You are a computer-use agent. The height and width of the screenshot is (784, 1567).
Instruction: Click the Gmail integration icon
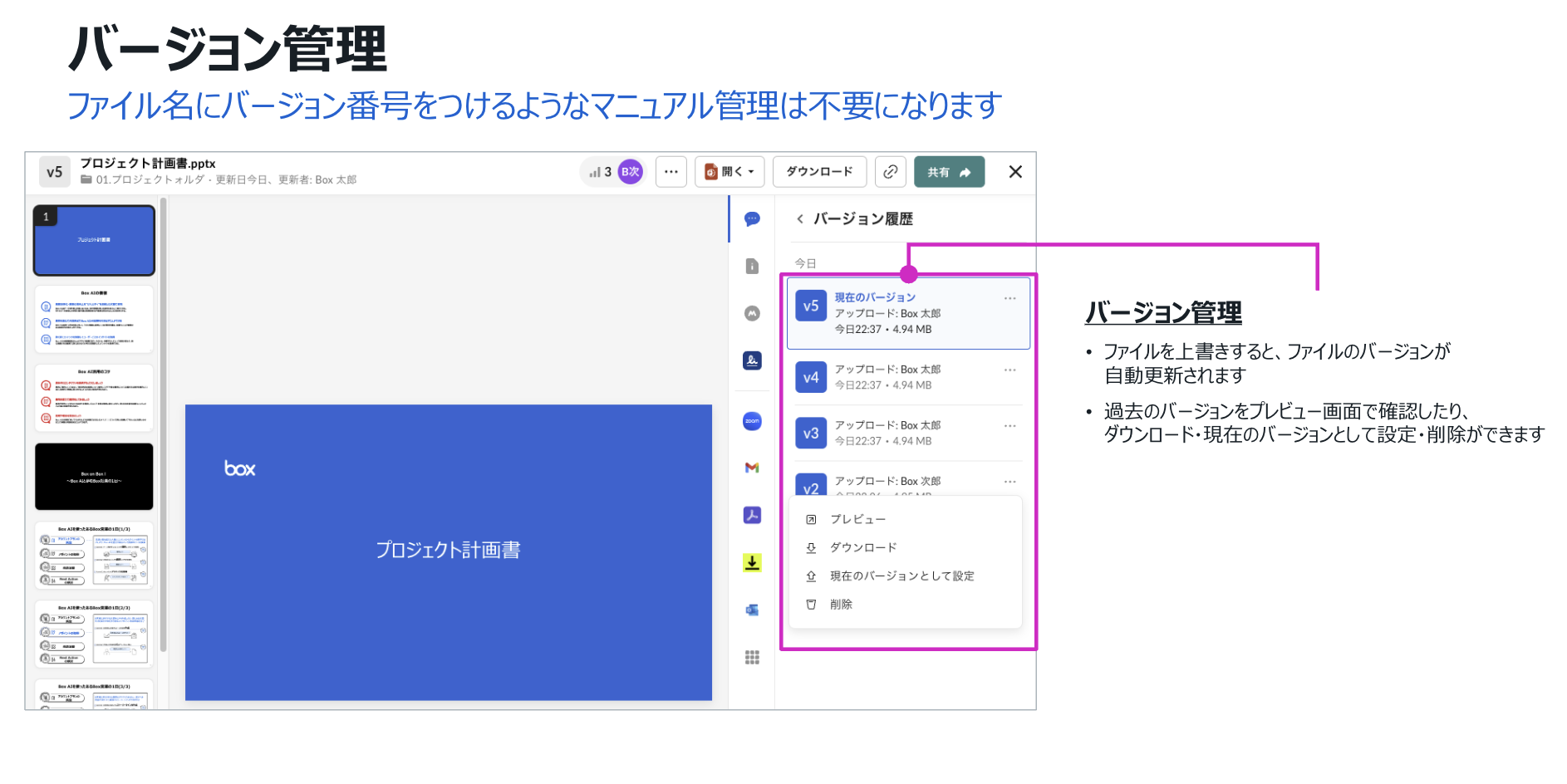tap(752, 468)
